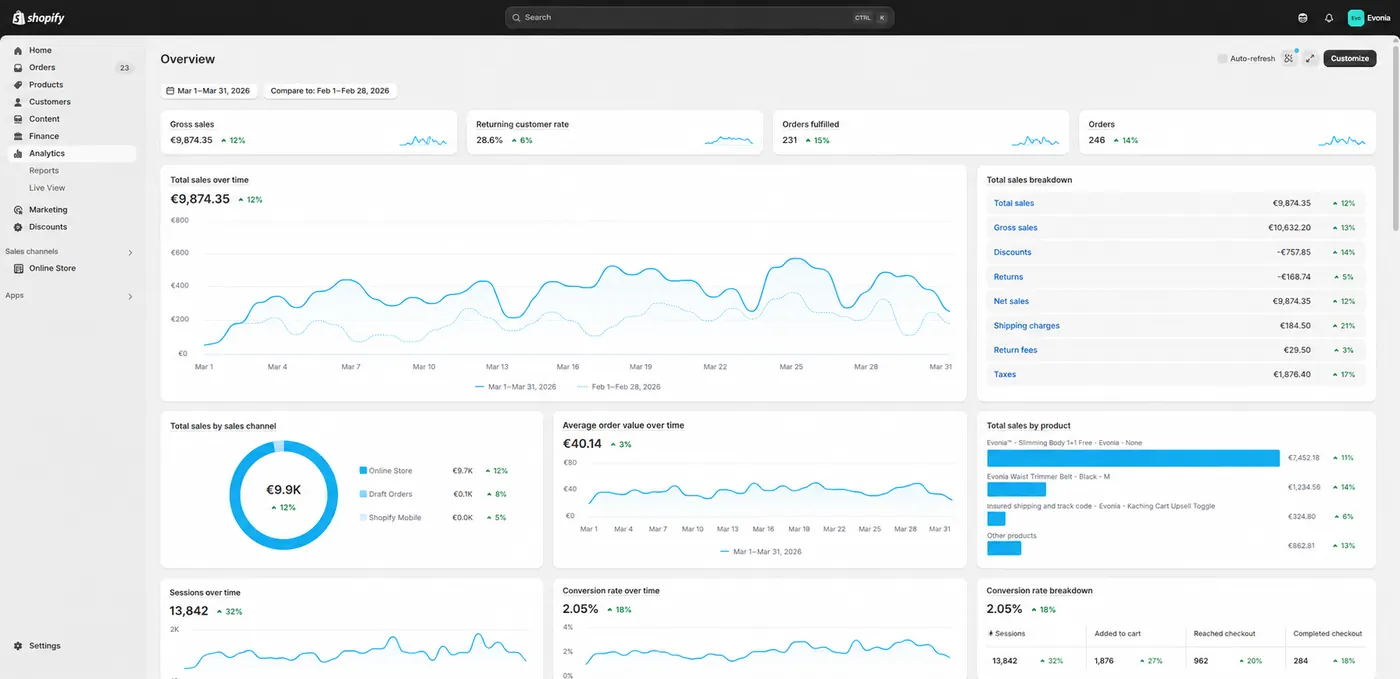Open the Gross sales breakdown link
This screenshot has height=679, width=1400.
pos(1015,228)
